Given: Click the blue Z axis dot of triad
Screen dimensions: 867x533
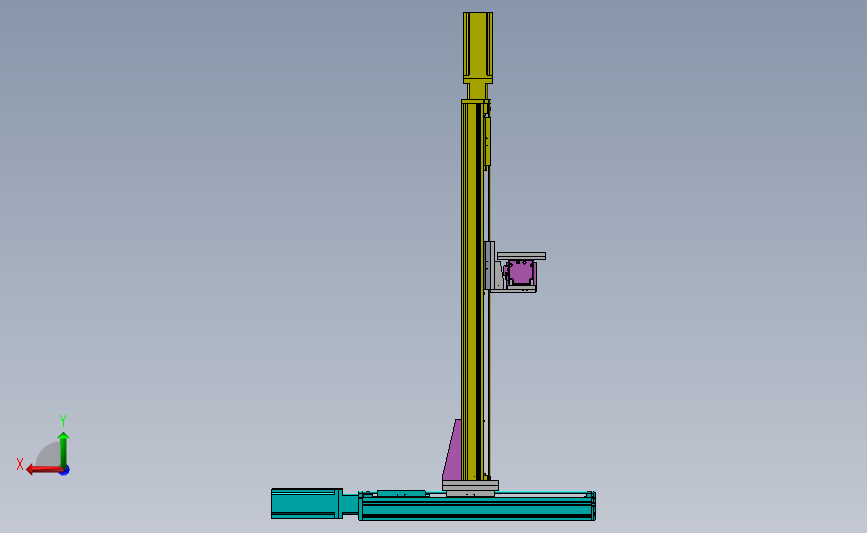Looking at the screenshot, I should (65, 471).
